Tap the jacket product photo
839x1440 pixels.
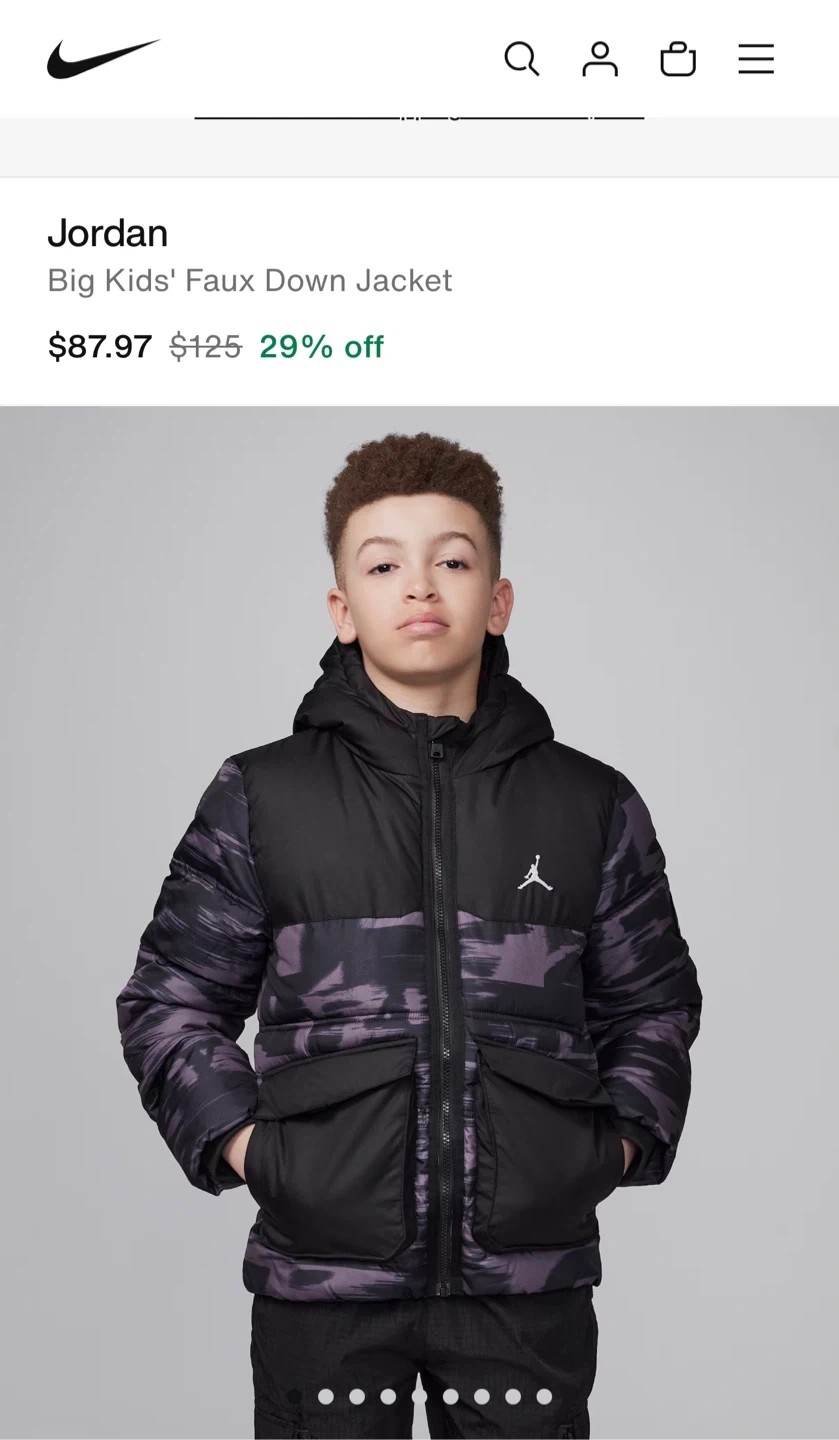click(x=419, y=922)
